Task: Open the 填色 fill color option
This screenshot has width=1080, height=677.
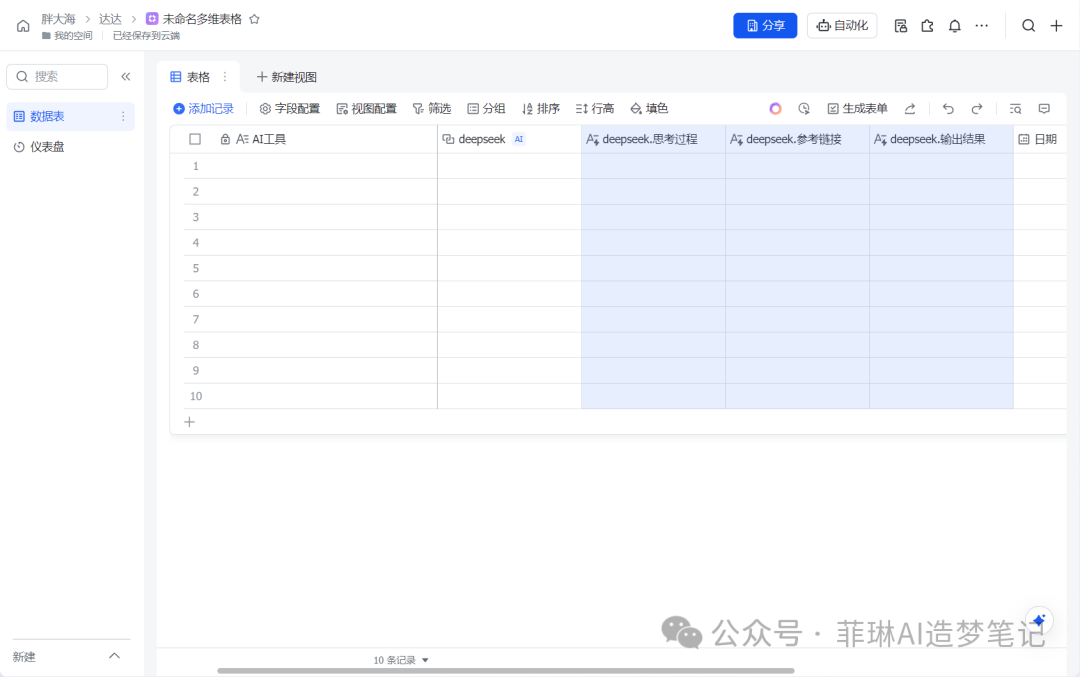Action: click(x=649, y=109)
